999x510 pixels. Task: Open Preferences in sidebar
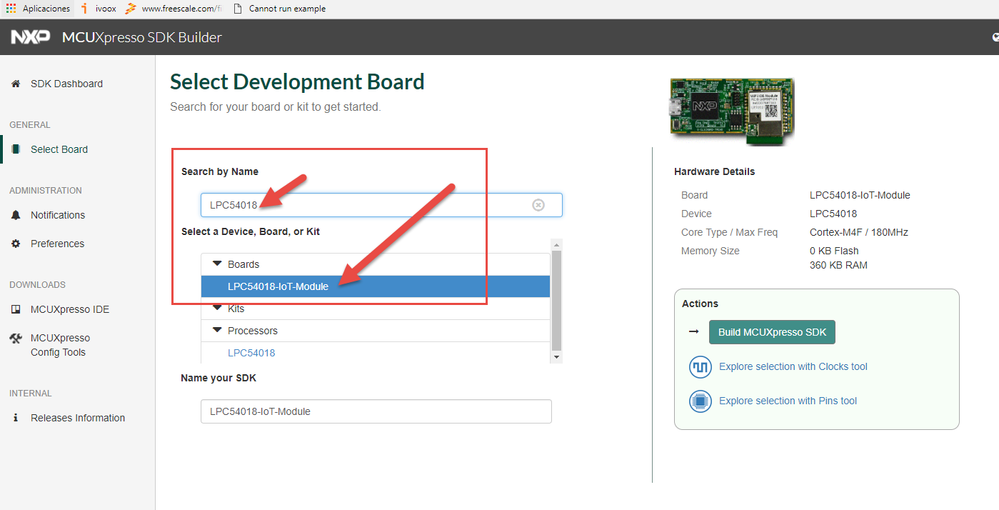point(57,244)
